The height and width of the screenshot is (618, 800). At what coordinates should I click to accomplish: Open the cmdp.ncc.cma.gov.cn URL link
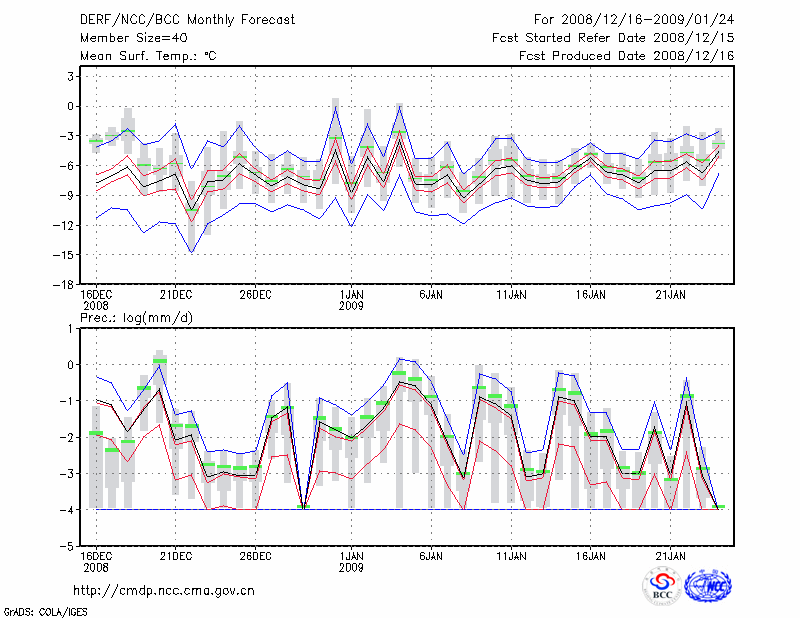[164, 590]
